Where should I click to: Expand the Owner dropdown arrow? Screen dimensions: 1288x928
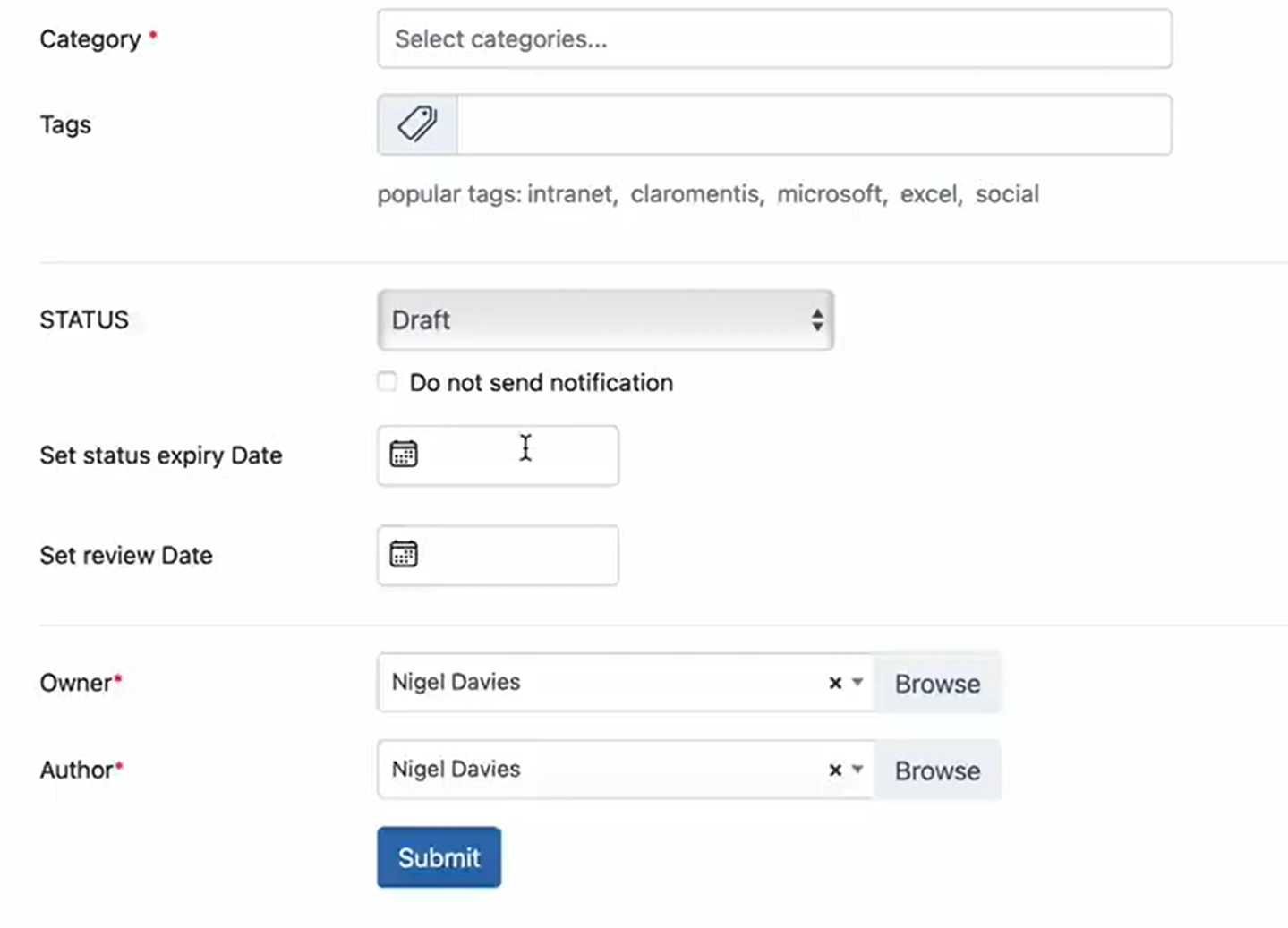(857, 683)
